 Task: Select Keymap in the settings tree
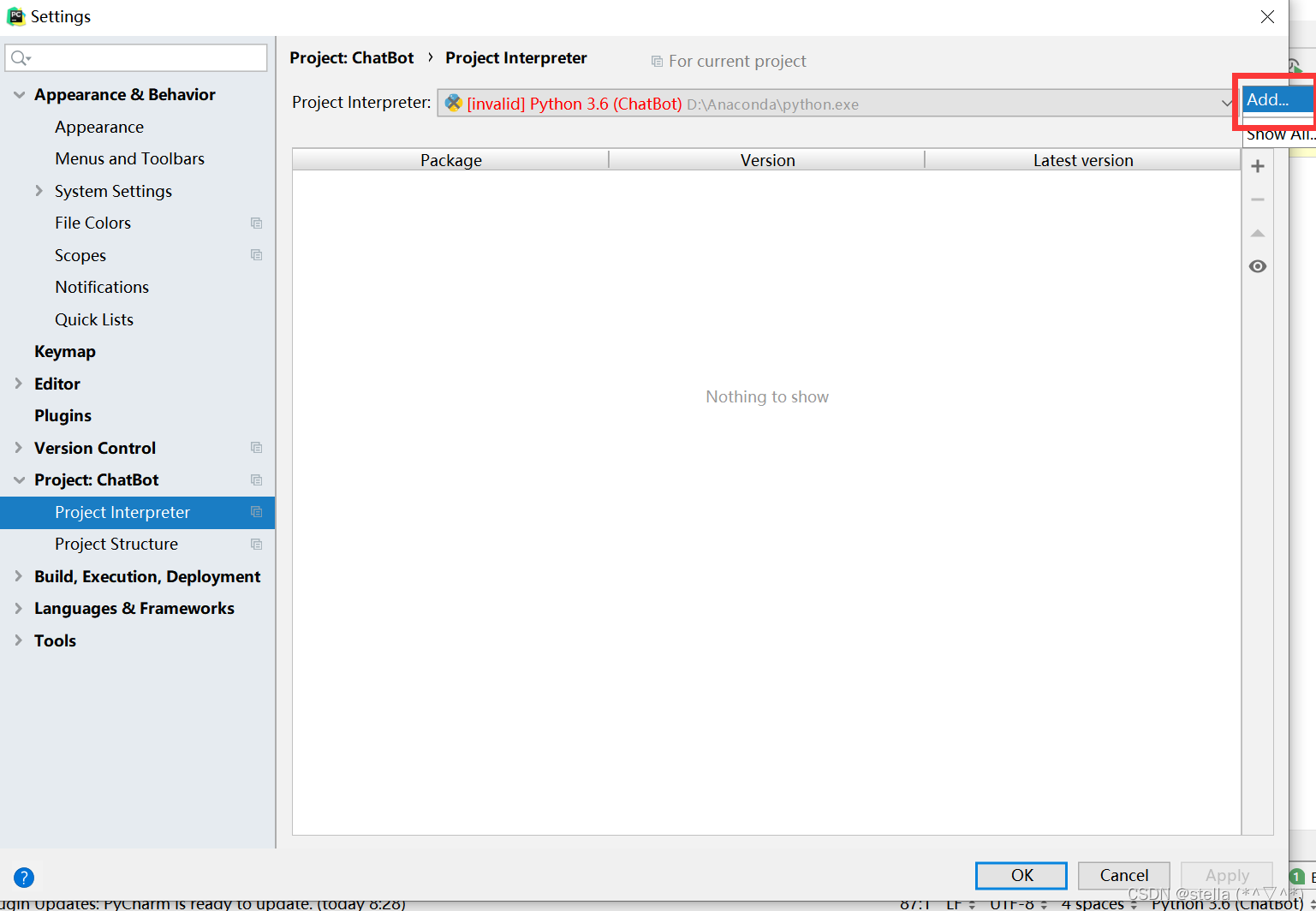click(x=65, y=351)
